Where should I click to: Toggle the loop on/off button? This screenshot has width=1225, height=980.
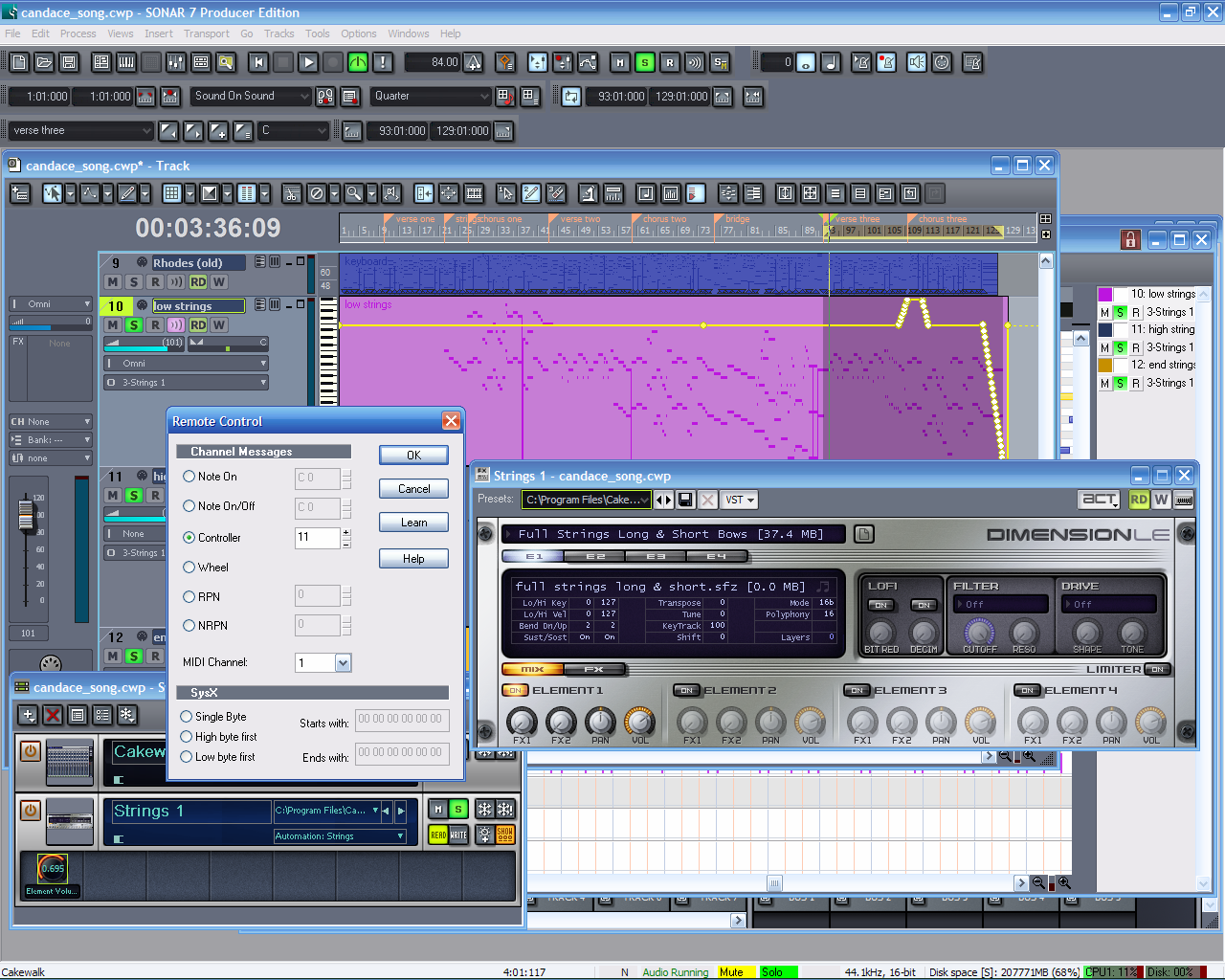click(x=571, y=97)
